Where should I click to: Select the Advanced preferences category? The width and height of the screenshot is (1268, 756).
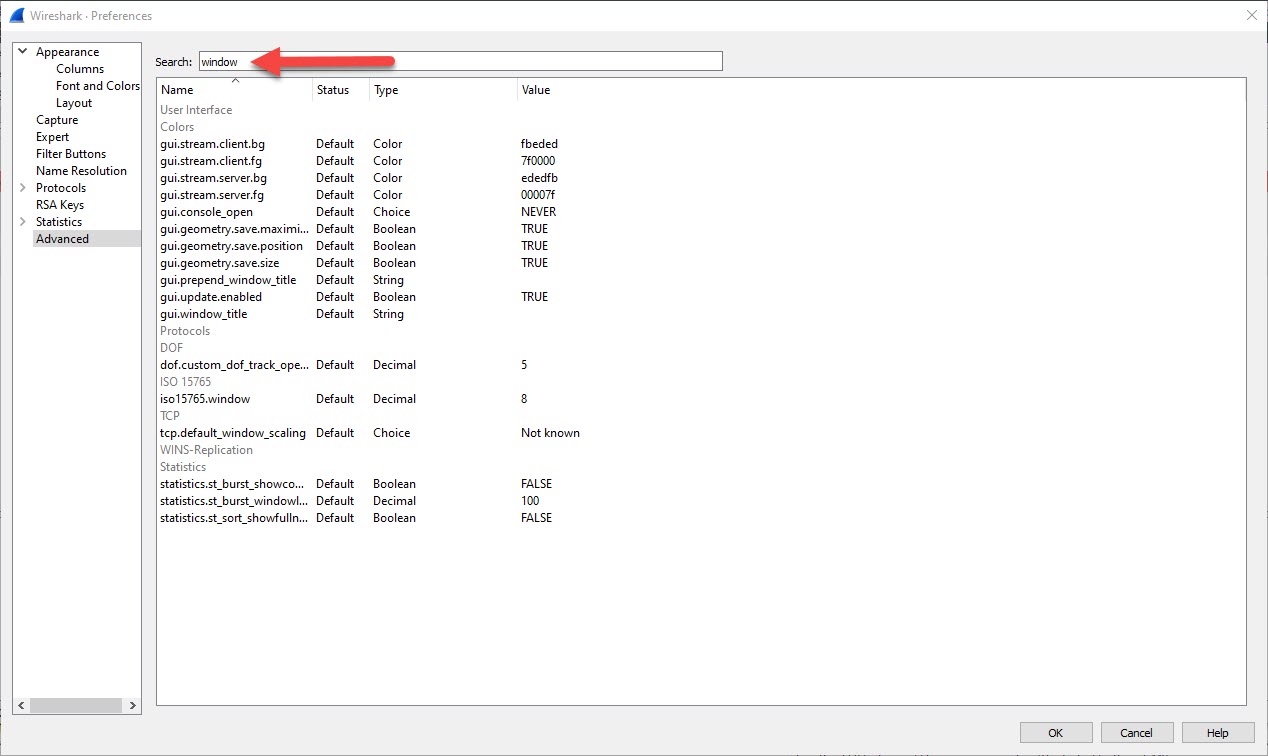click(62, 239)
